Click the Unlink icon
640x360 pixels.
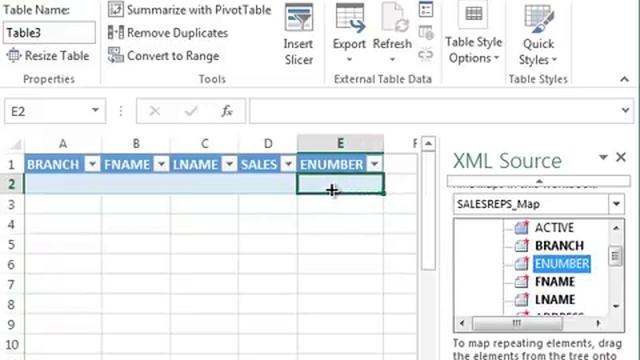[426, 54]
